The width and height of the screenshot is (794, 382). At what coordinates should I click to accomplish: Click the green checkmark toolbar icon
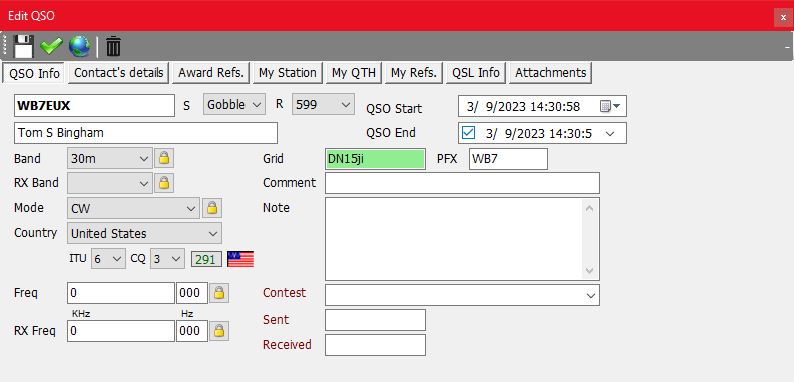(51, 47)
